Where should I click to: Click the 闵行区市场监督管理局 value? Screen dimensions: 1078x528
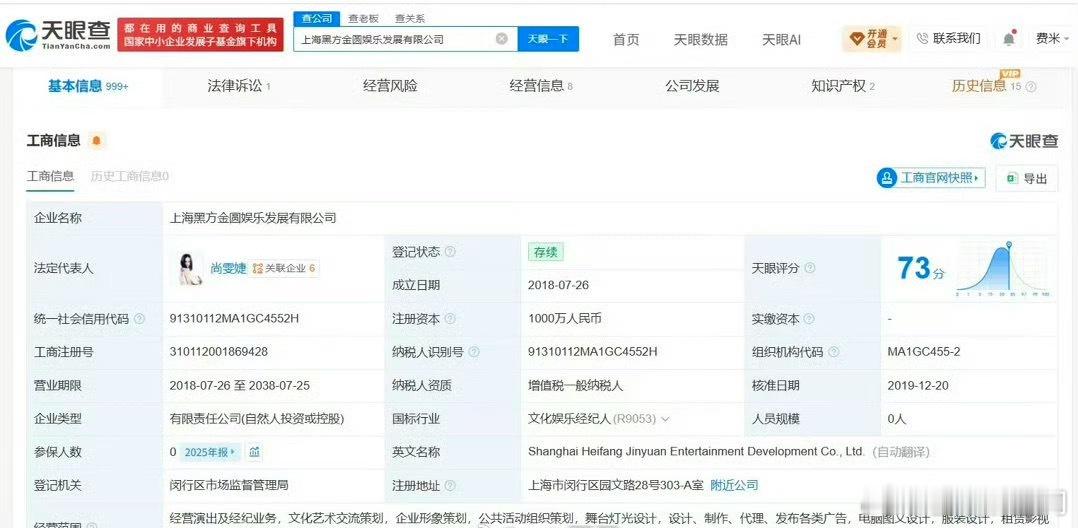pyautogui.click(x=229, y=485)
